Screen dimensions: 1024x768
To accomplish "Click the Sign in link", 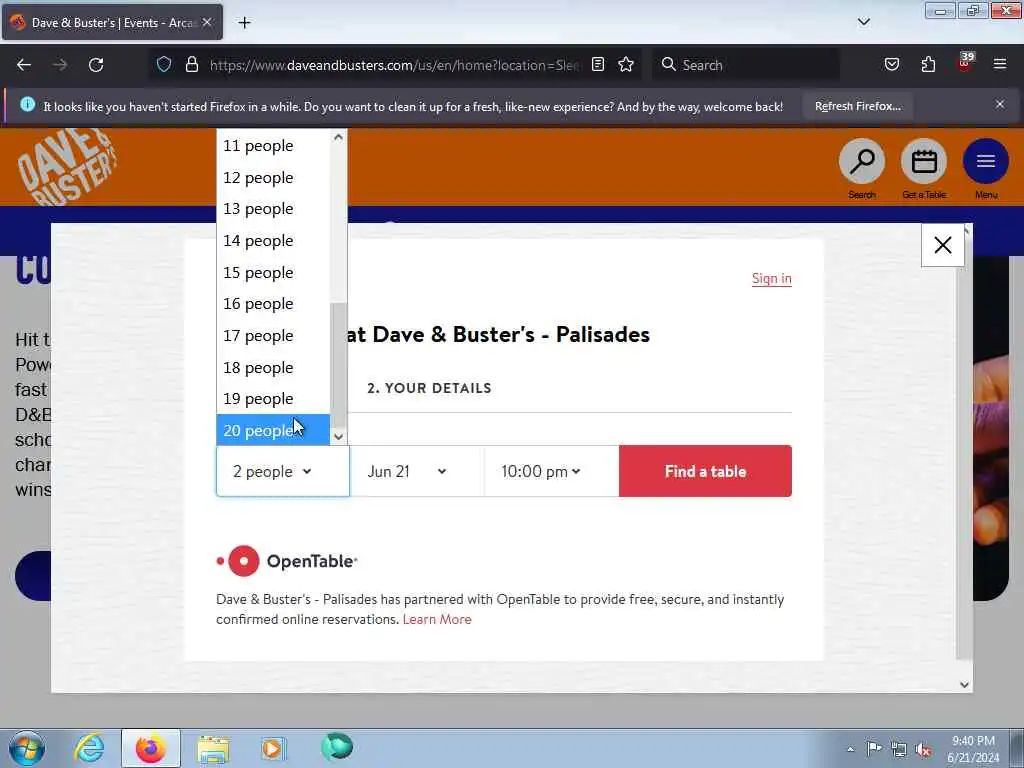I will (771, 279).
